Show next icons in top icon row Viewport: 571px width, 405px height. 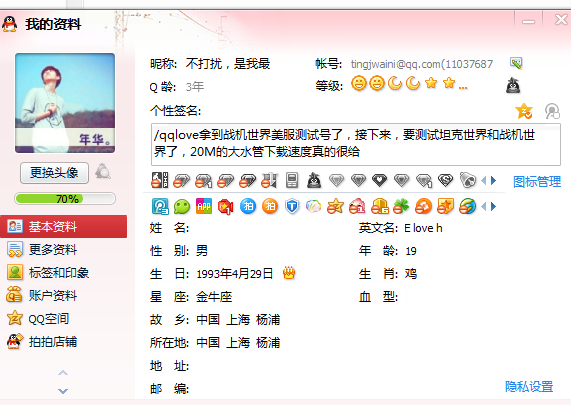[493, 180]
